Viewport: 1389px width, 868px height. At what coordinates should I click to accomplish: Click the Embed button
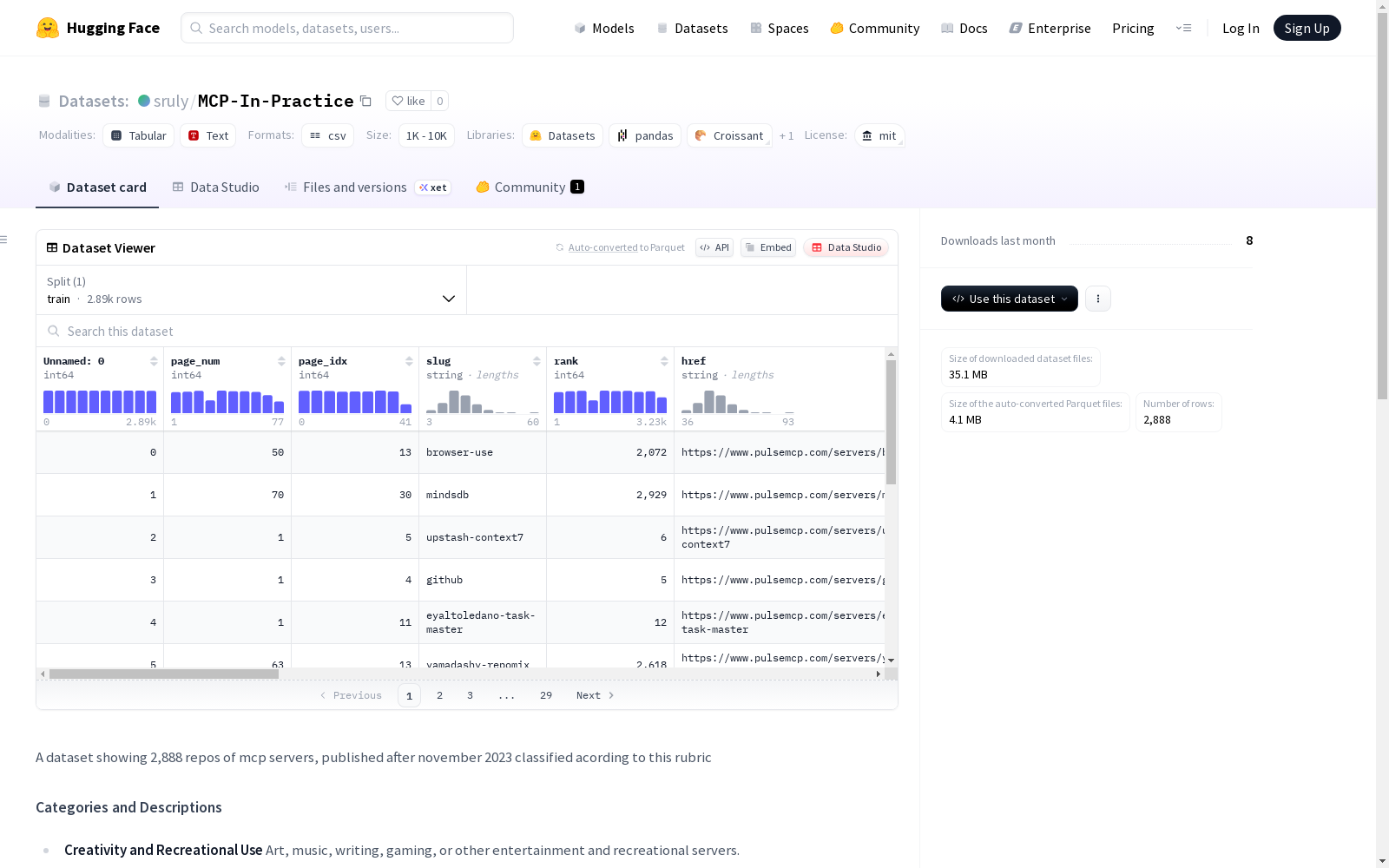[768, 247]
